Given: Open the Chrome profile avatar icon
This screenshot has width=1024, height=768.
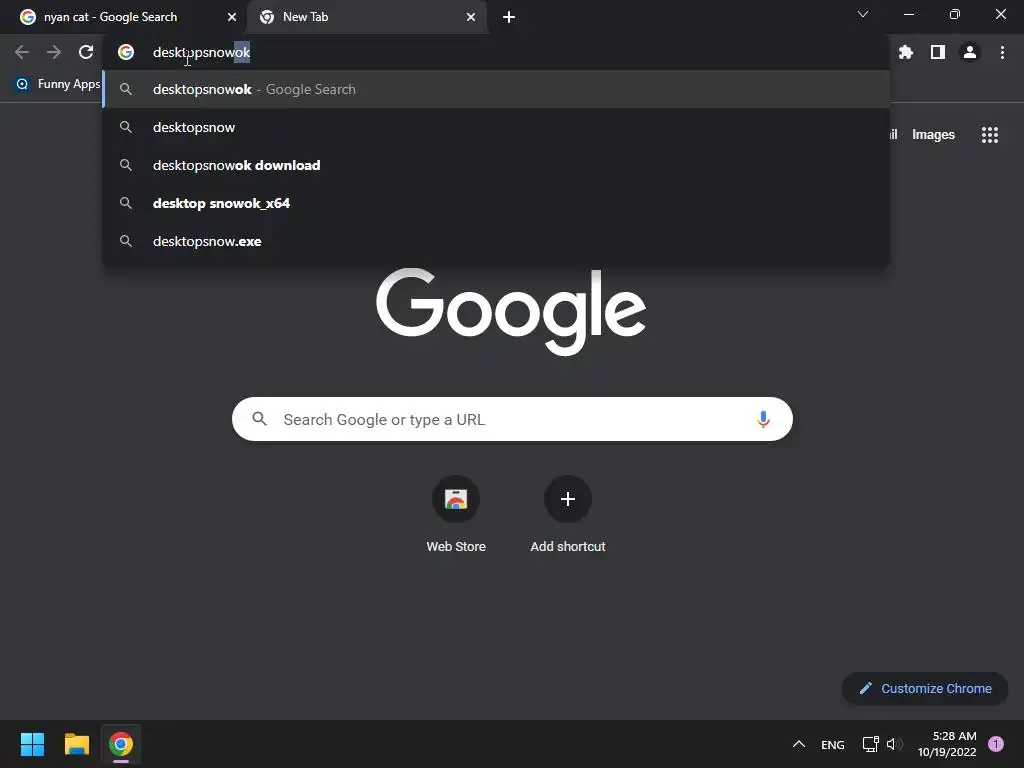Looking at the screenshot, I should (x=970, y=52).
